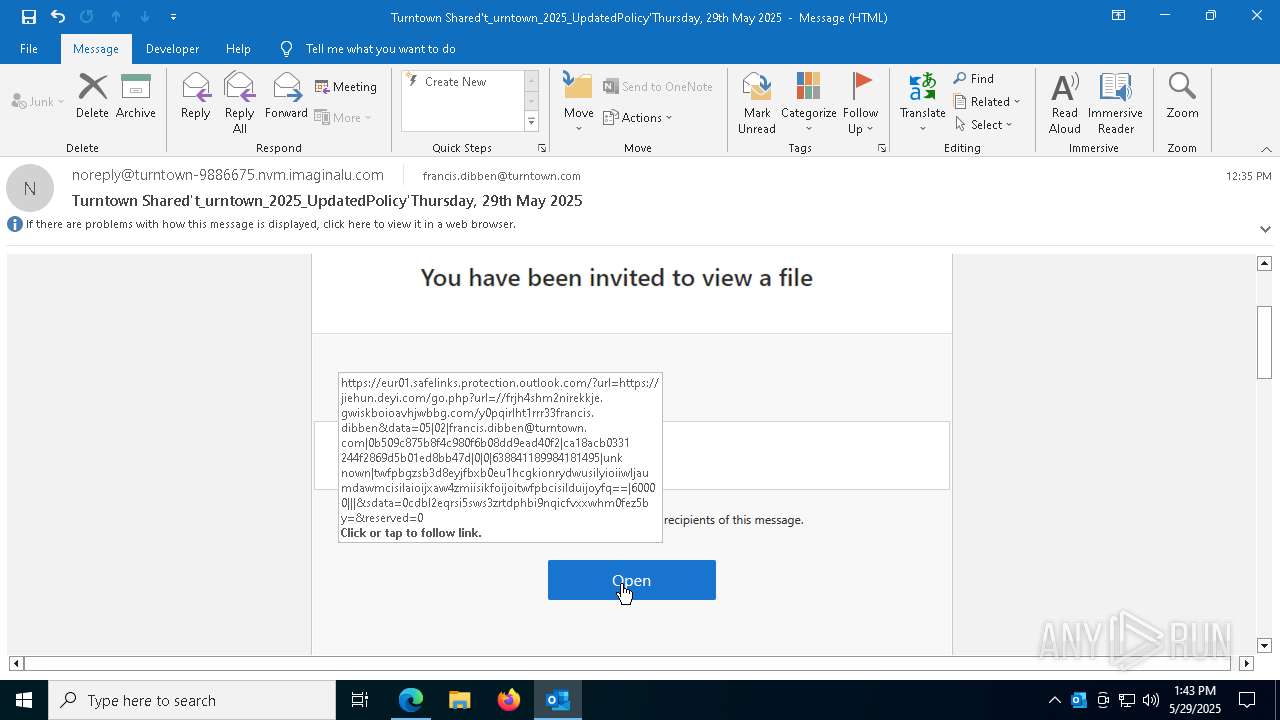Screen dimensions: 1280x720
Task: Open the Quick Steps dialog launcher
Action: point(542,148)
